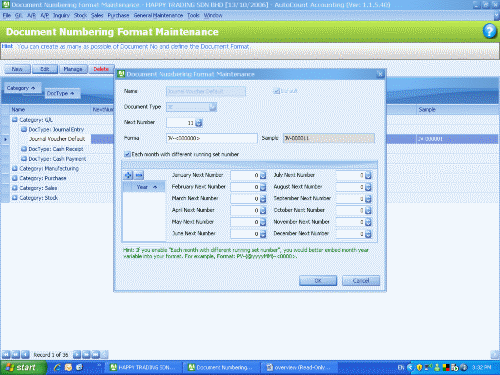The width and height of the screenshot is (500, 375).
Task: Expand Category: Manufacturing tree node
Action: (x=15, y=168)
